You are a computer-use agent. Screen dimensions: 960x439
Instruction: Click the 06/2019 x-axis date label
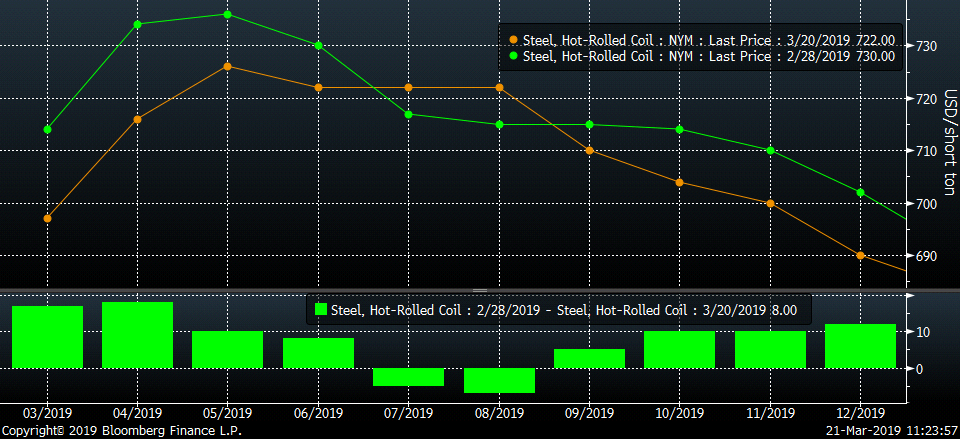tap(317, 413)
